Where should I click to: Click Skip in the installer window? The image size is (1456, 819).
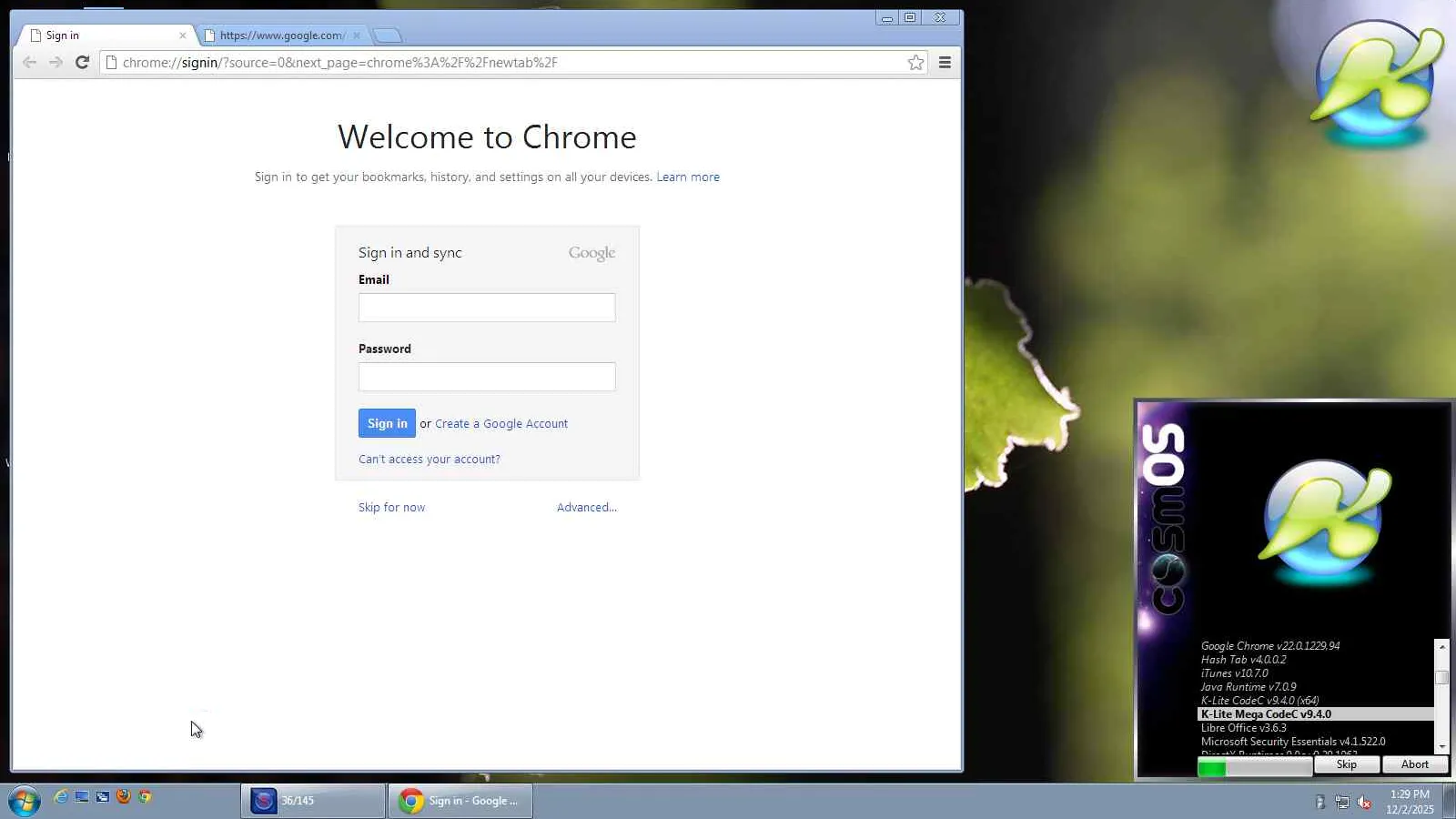tap(1347, 764)
